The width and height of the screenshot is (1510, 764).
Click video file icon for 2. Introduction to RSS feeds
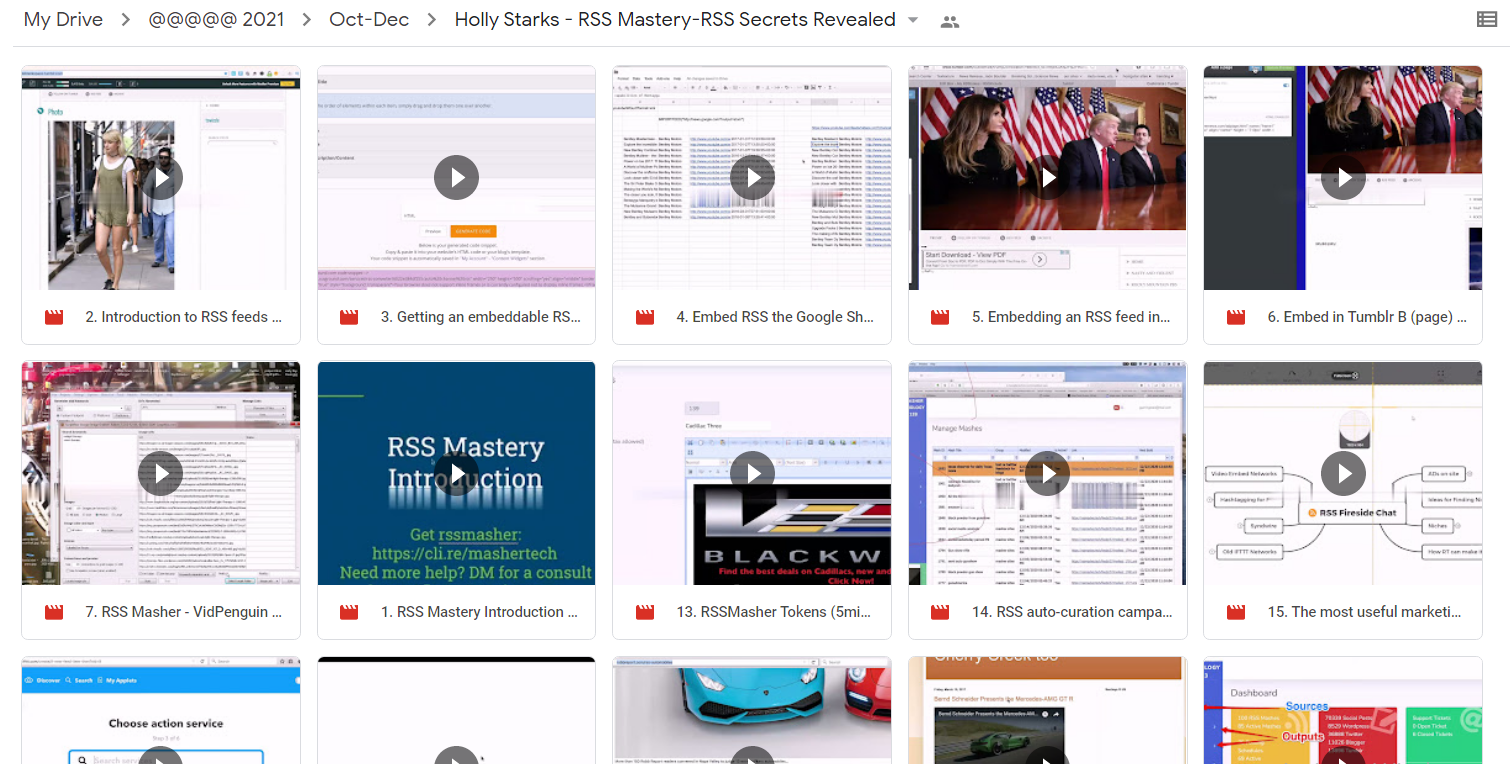[x=54, y=317]
